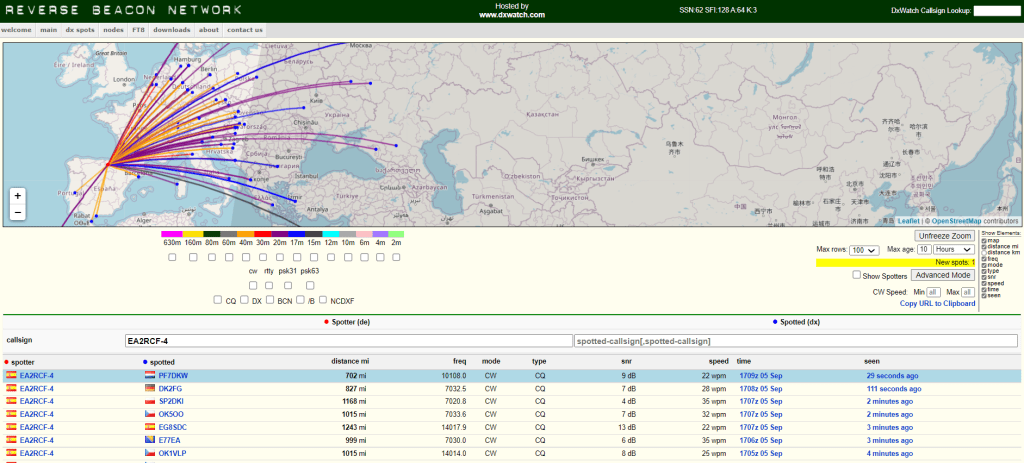This screenshot has height=463, width=1024.
Task: Open the dx spots menu
Action: click(80, 30)
